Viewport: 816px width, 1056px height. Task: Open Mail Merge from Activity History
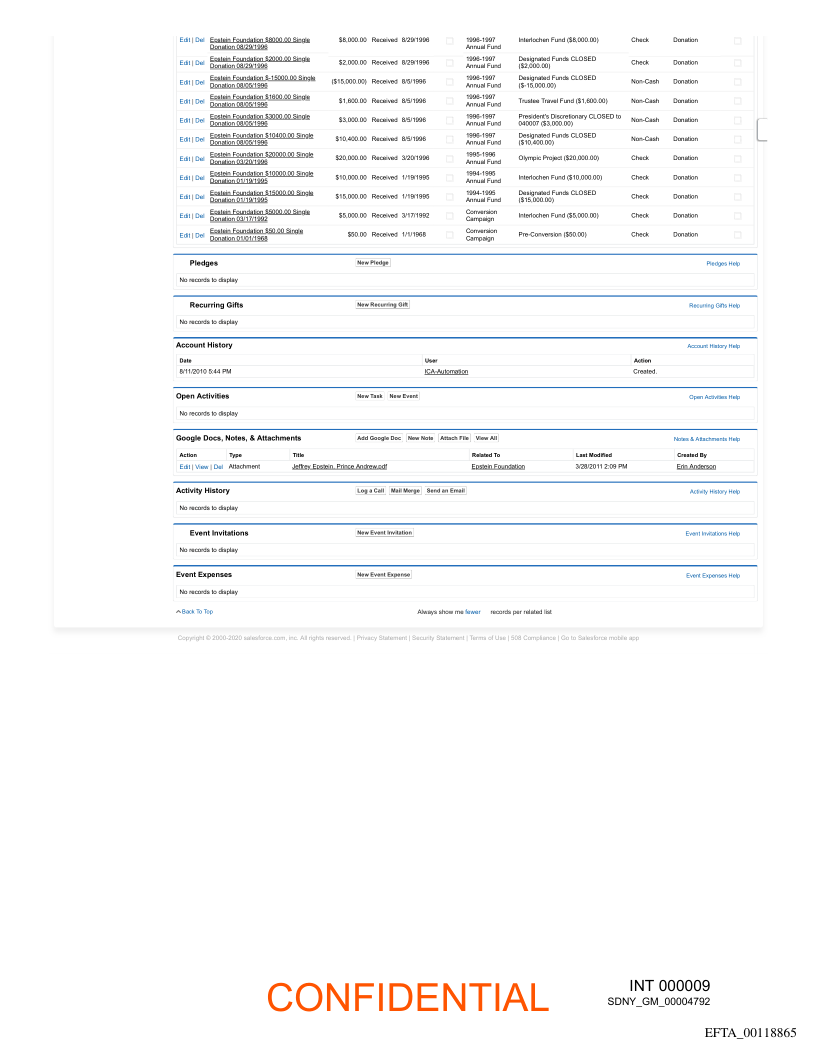[405, 491]
